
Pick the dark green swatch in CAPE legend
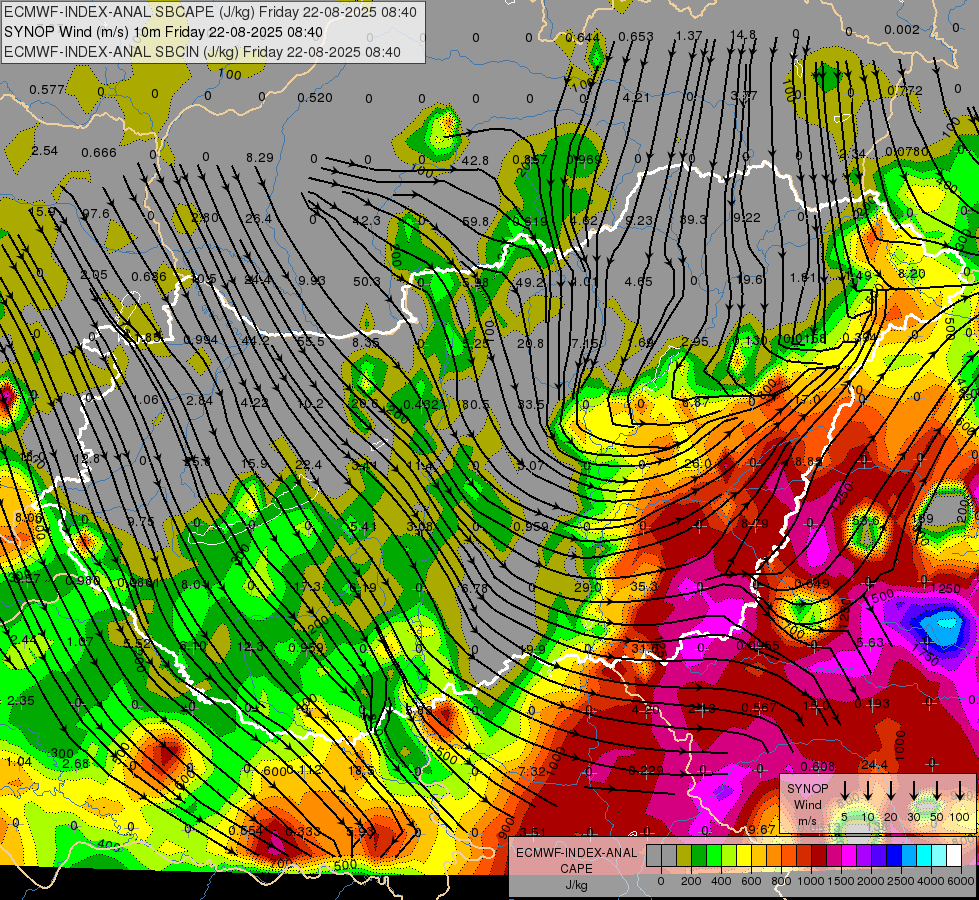pyautogui.click(x=699, y=856)
